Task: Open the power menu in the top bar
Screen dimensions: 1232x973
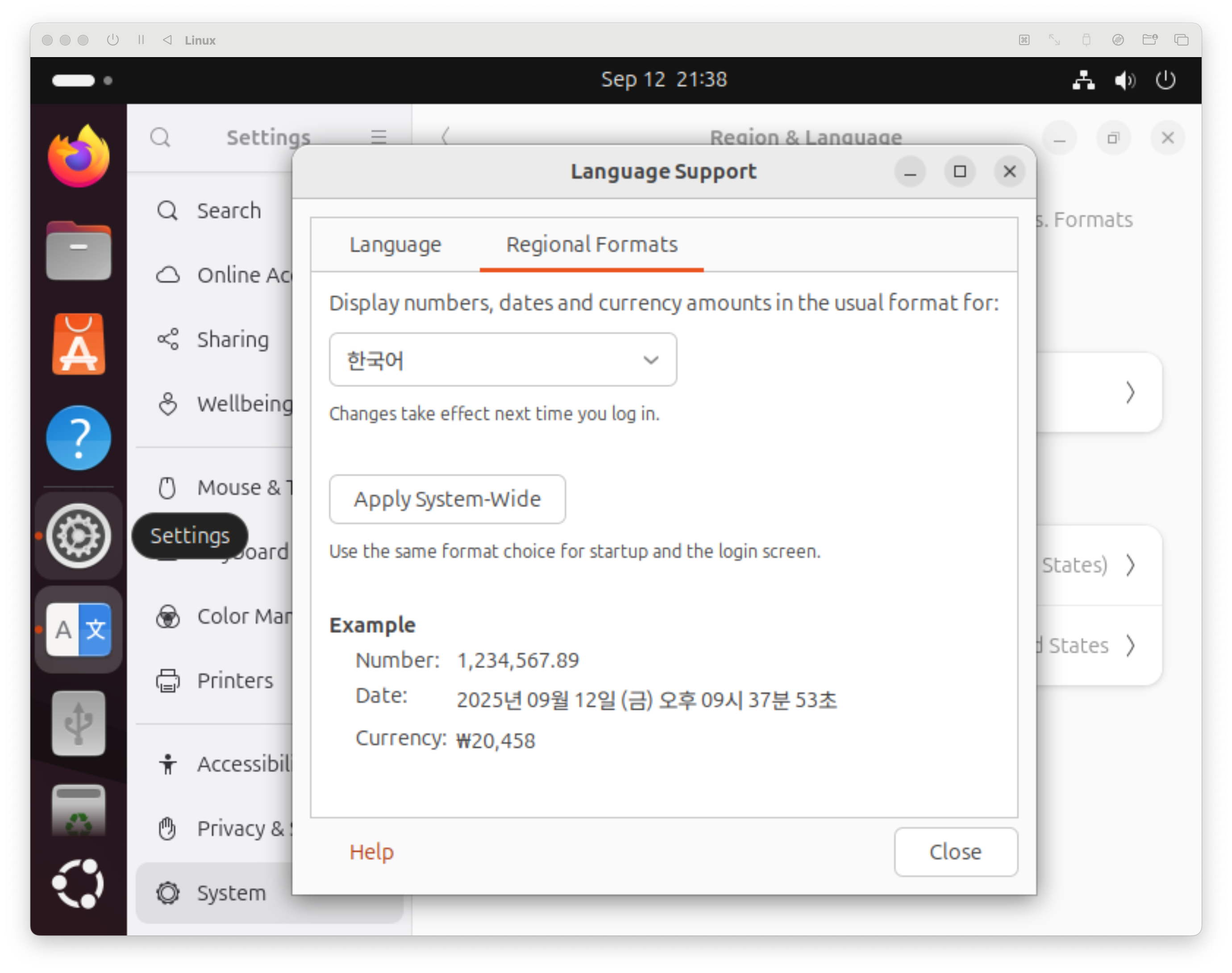Action: click(x=1165, y=80)
